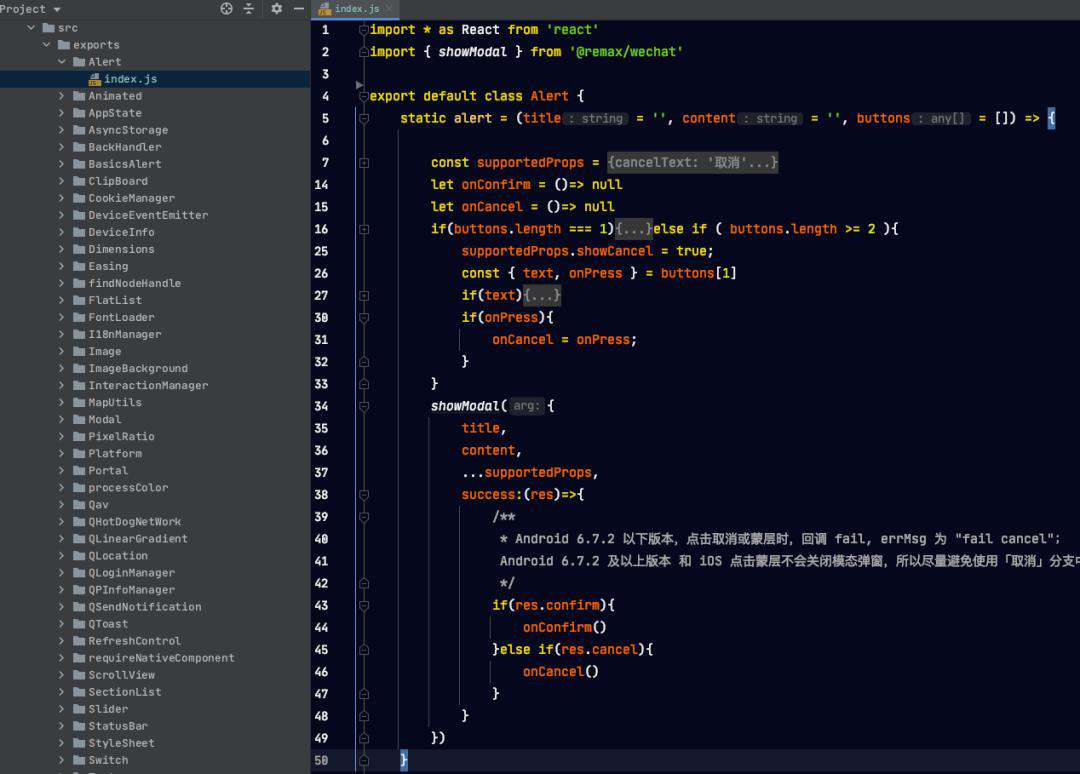Select the PixelRatio folder
This screenshot has height=774, width=1080.
121,437
